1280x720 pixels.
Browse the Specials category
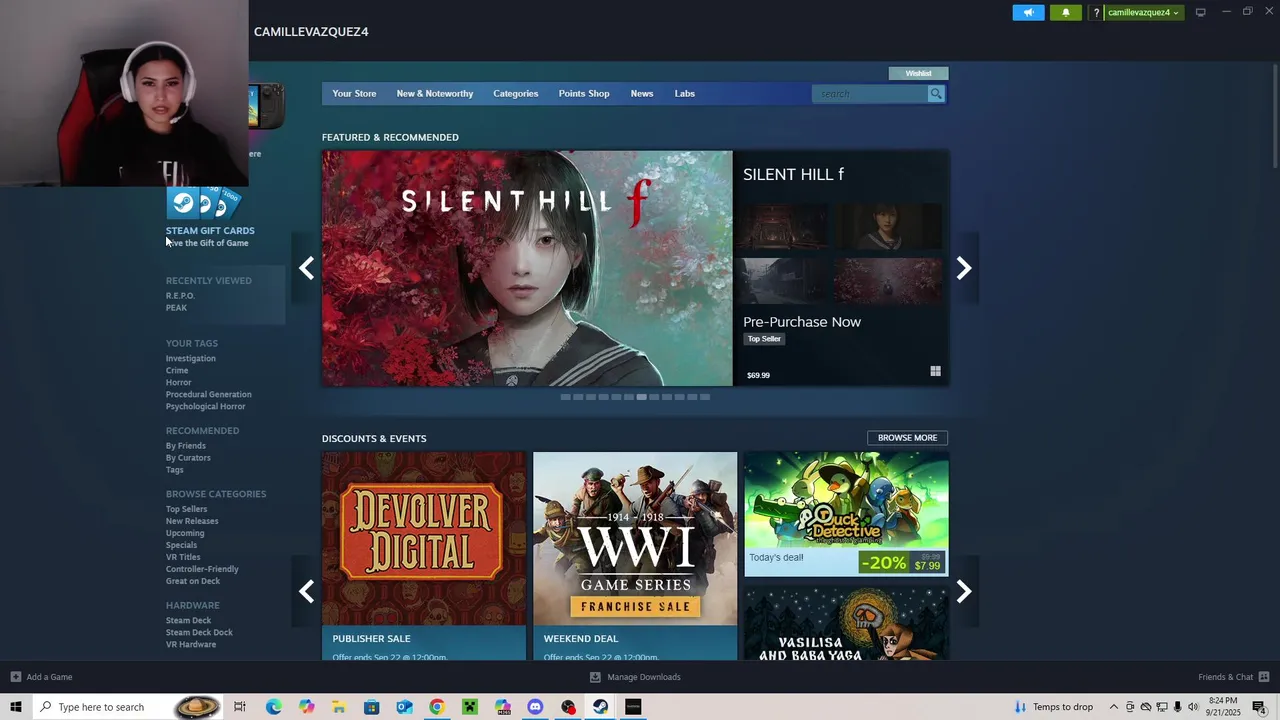(x=181, y=545)
